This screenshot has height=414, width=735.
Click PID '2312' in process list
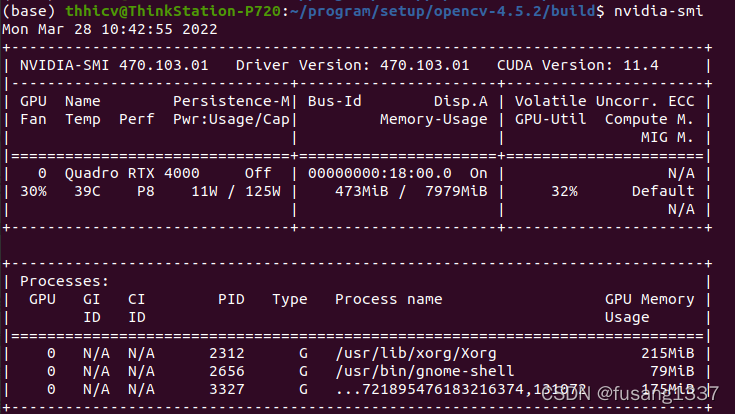pyautogui.click(x=227, y=353)
